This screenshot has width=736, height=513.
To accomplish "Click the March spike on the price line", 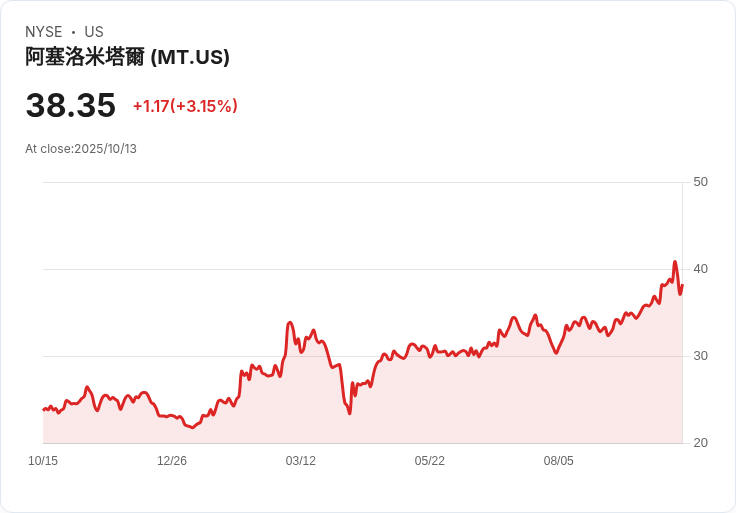I will tap(290, 323).
